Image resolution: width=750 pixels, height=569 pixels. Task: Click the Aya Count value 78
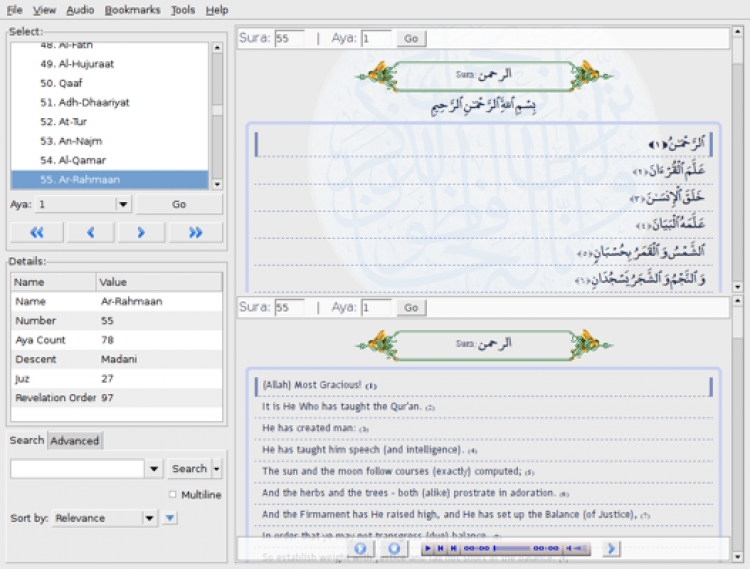(107, 340)
